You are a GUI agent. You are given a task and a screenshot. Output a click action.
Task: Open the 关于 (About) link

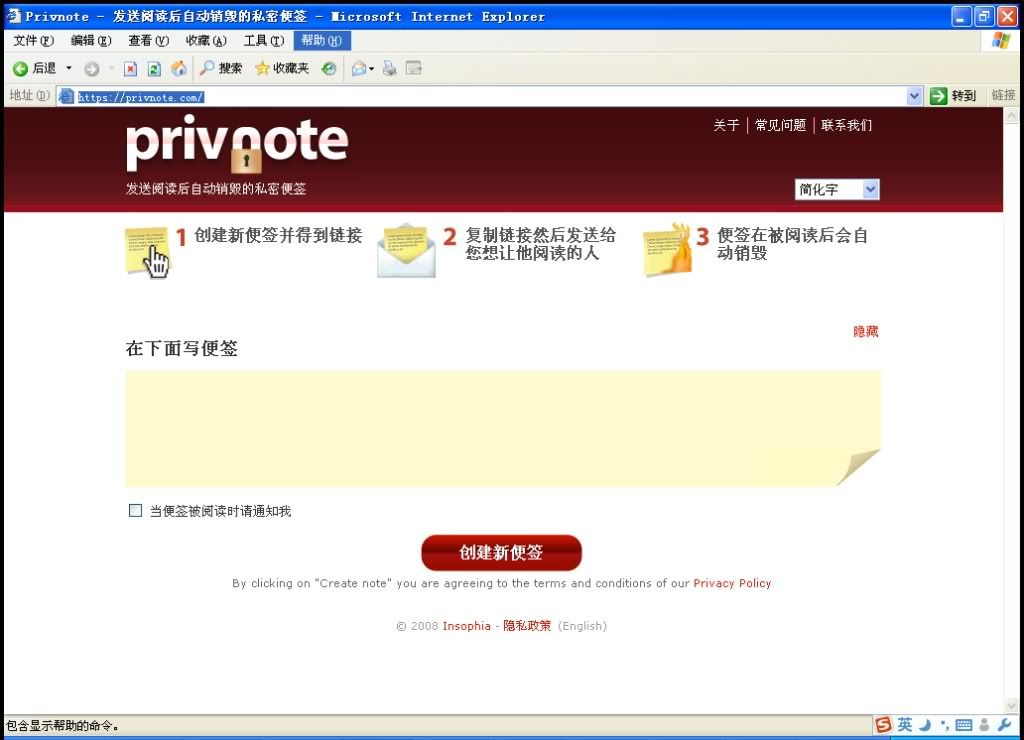click(x=726, y=125)
